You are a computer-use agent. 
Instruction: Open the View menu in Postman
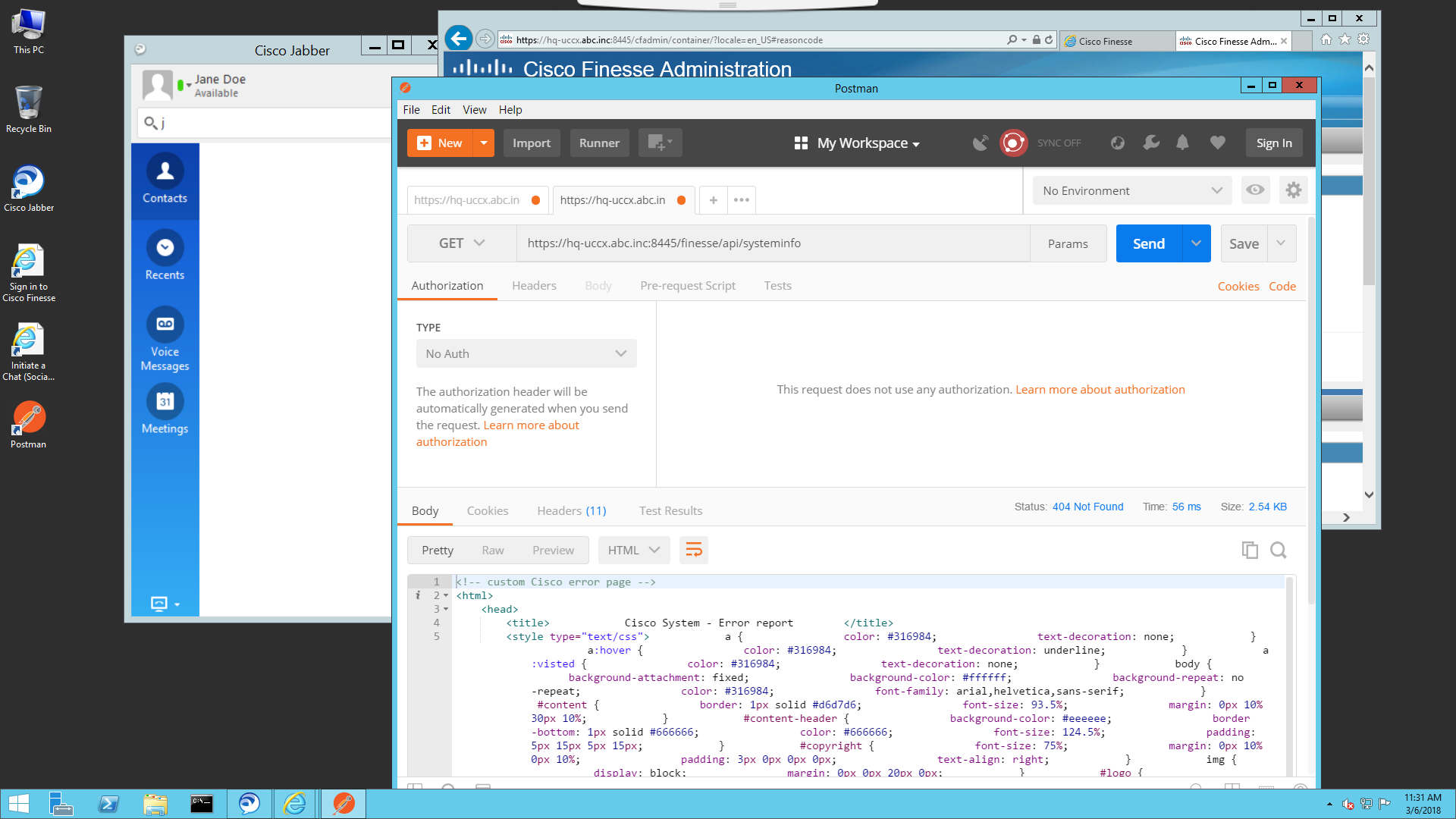[474, 110]
